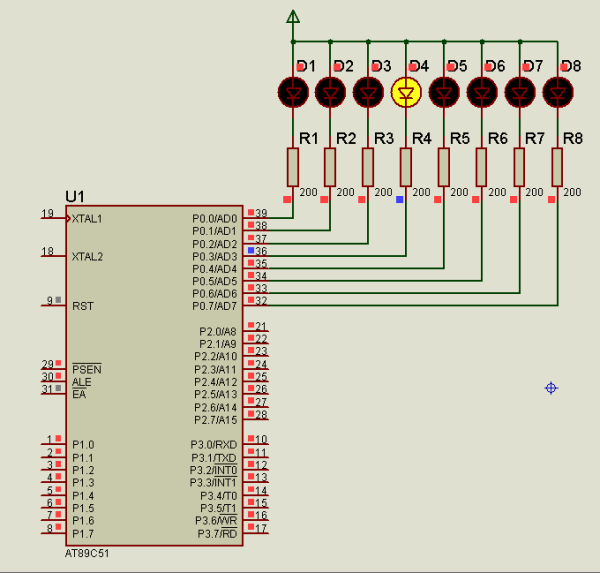This screenshot has width=600, height=573.
Task: Click the blue origin crosshair marker
Action: [551, 388]
